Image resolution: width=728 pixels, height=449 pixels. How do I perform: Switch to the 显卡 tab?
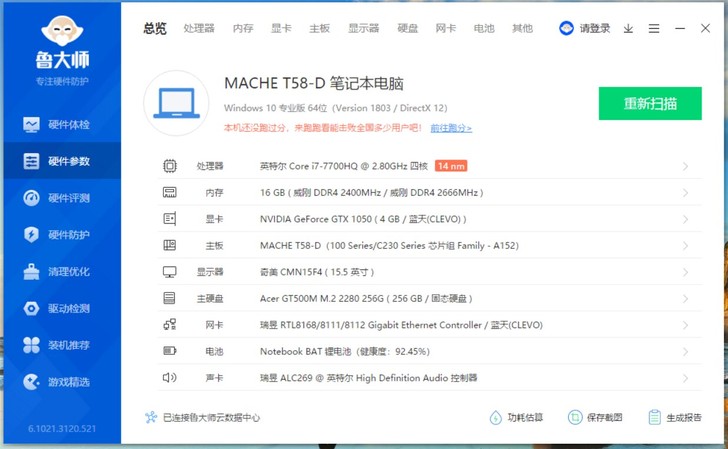(x=281, y=28)
